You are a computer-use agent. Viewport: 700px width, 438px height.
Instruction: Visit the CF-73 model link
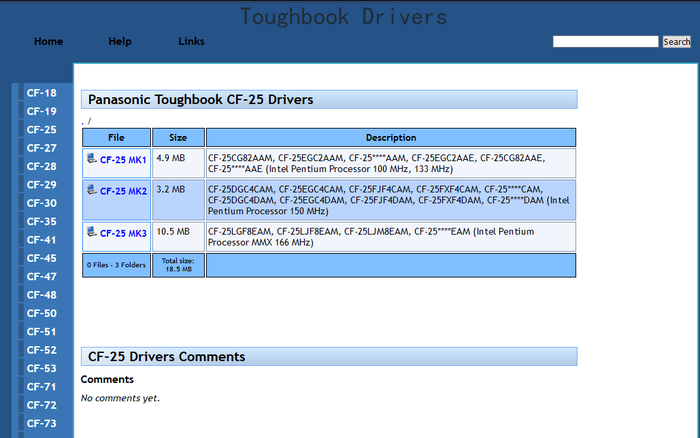(x=42, y=423)
